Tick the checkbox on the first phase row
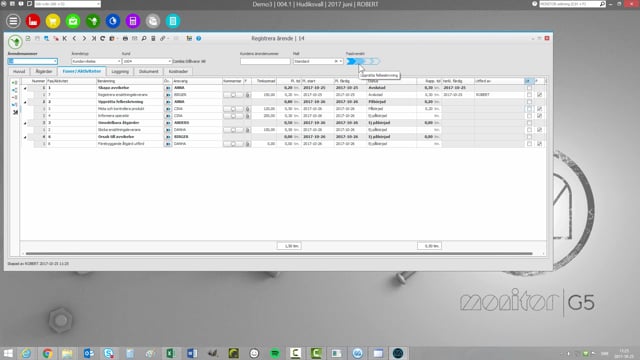 [529, 88]
